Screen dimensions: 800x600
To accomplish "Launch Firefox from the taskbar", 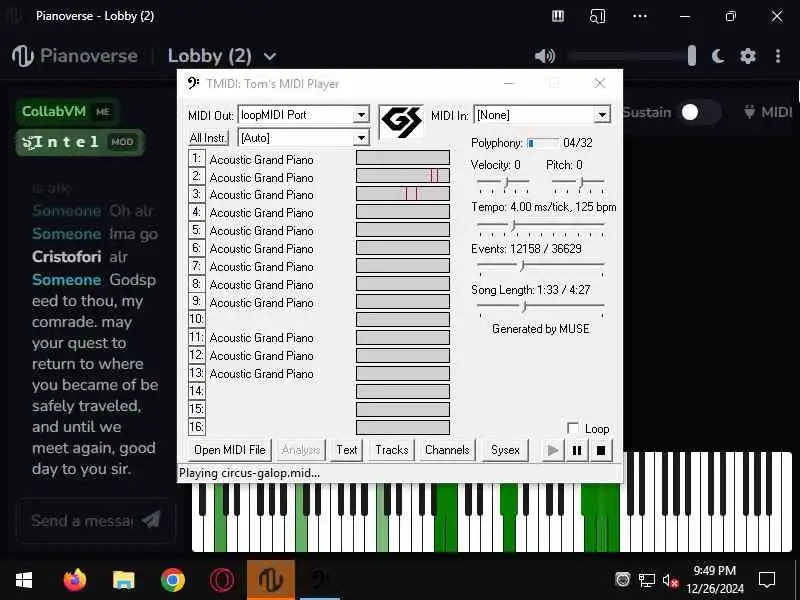I will 74,580.
